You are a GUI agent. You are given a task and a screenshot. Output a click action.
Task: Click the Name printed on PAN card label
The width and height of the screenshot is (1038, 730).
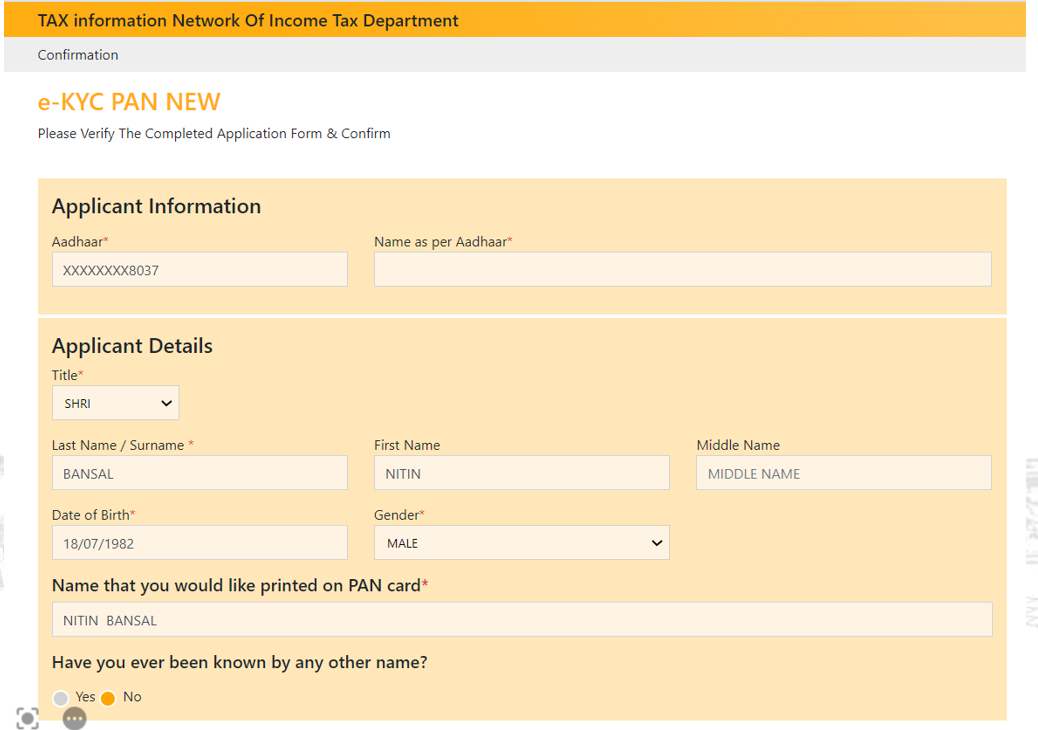(x=240, y=586)
